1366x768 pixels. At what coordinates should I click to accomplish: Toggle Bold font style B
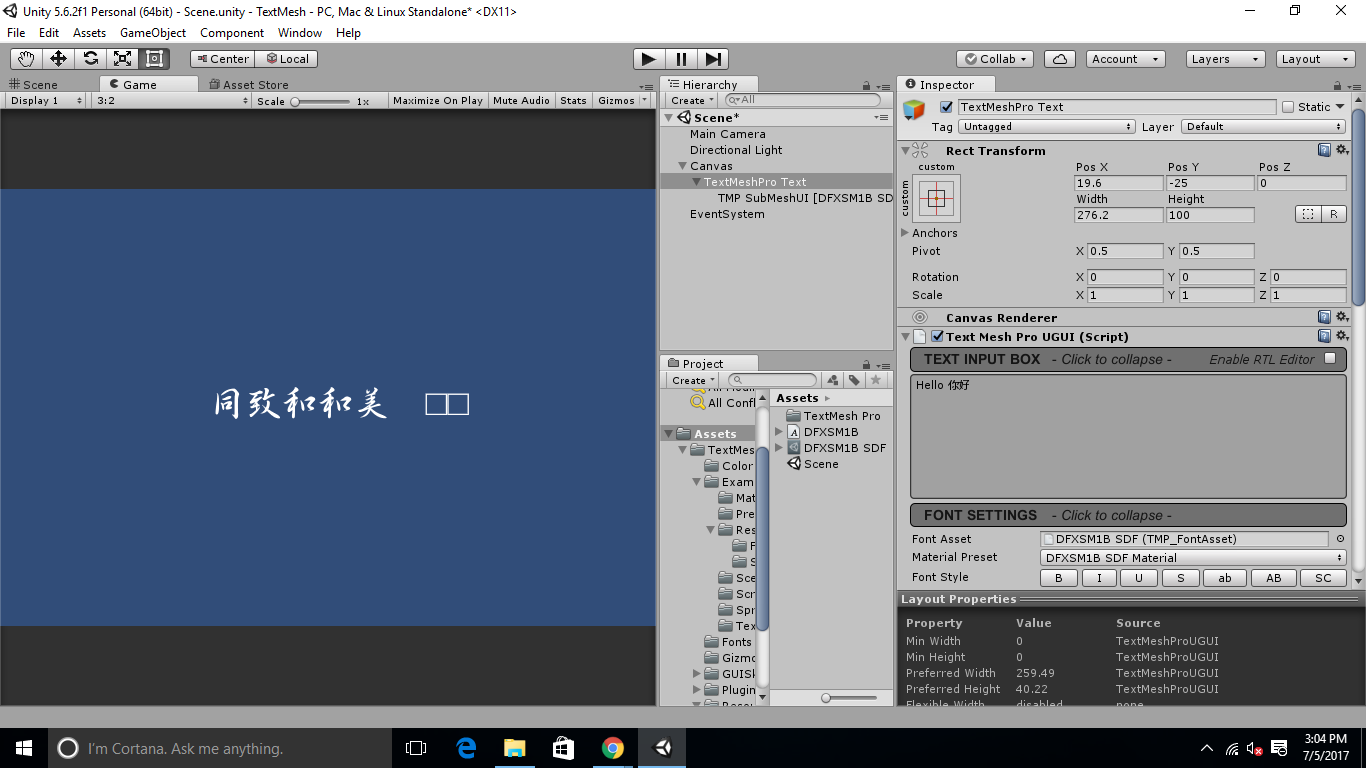click(x=1059, y=578)
